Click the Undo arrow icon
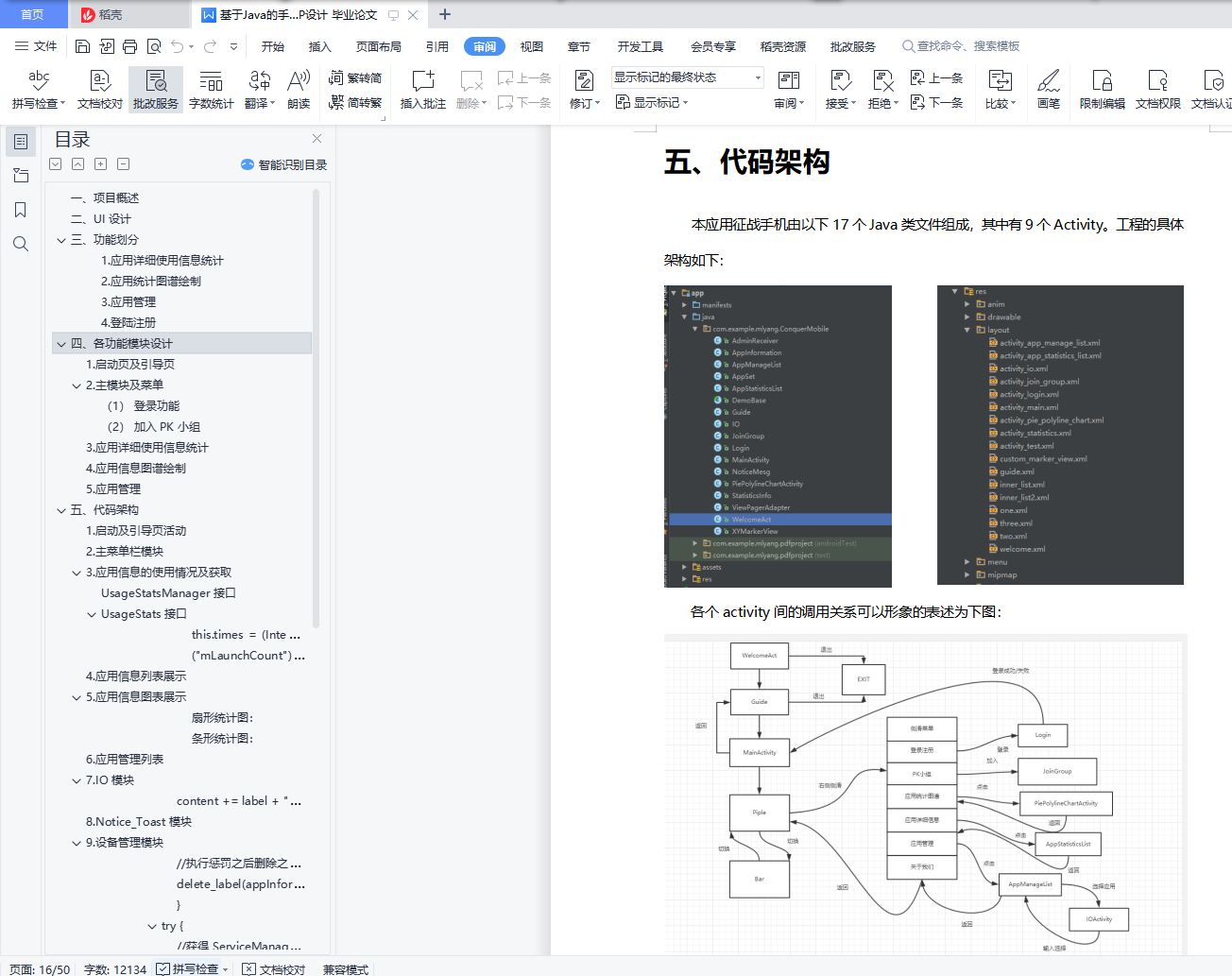 click(177, 46)
